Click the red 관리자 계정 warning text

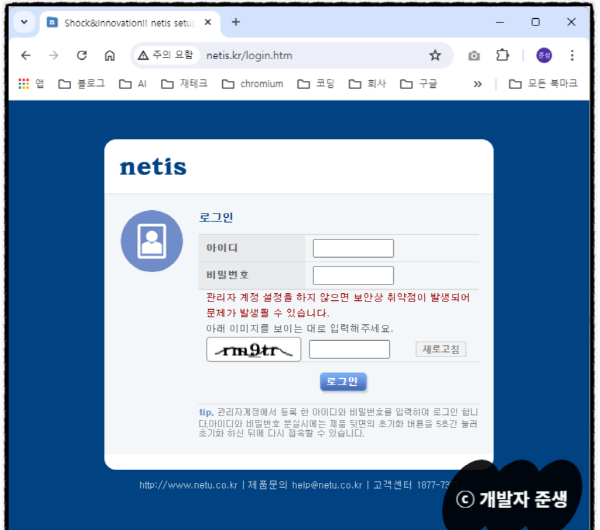click(338, 305)
